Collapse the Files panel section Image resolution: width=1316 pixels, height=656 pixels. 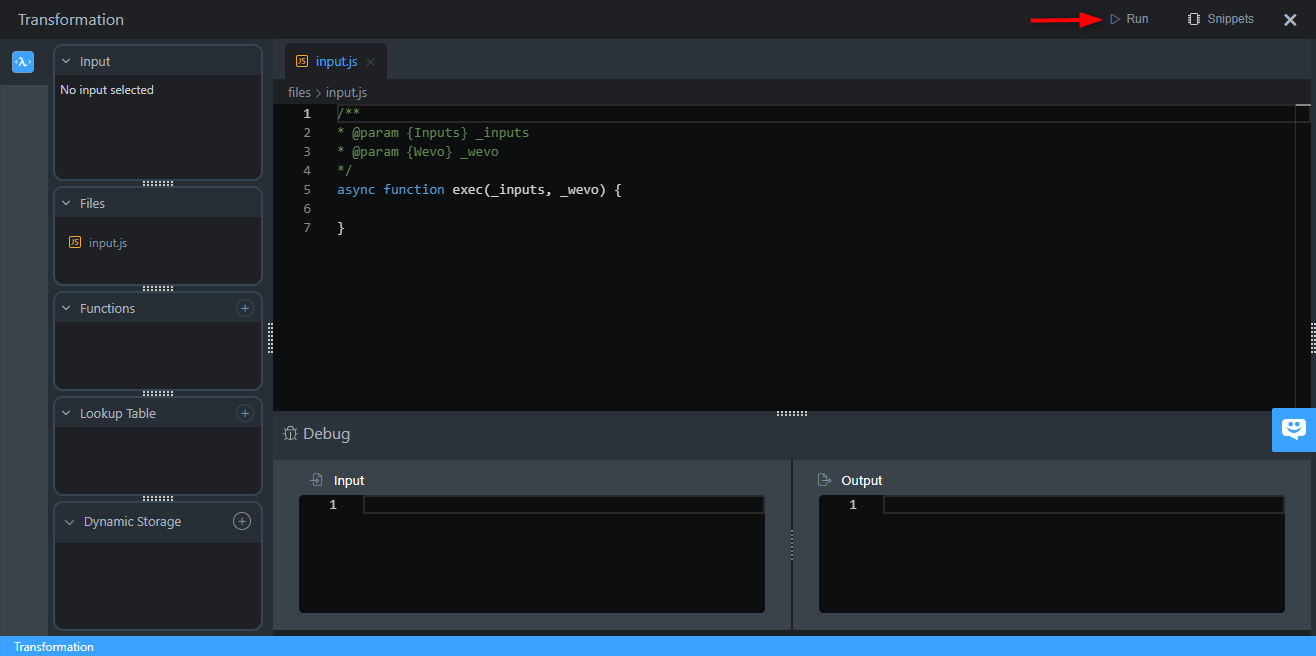67,204
